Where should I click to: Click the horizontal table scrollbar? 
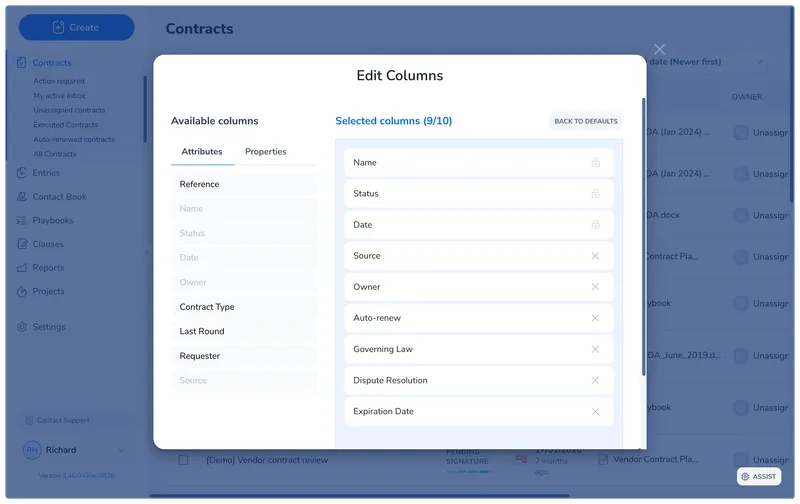(x=359, y=495)
